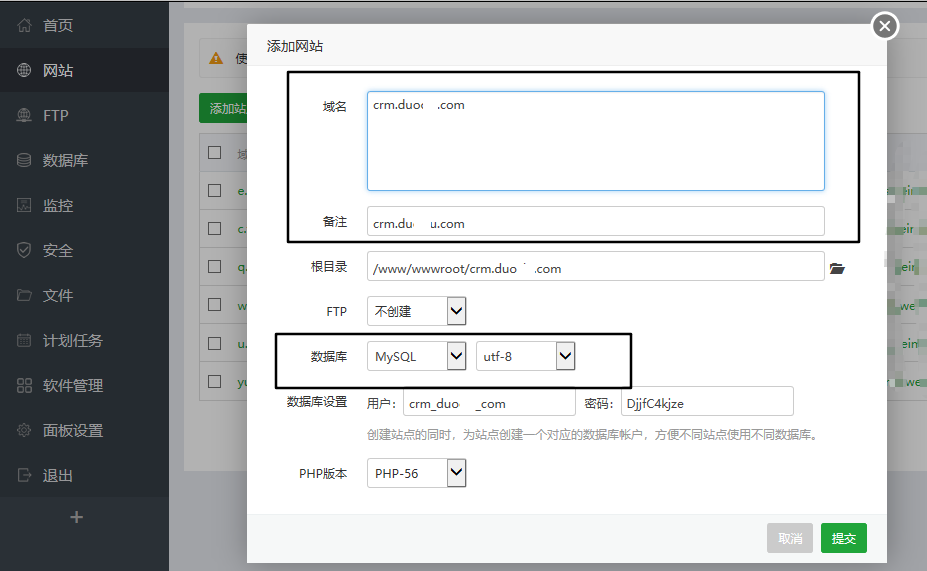Open the 数据库 database icon

[24, 160]
